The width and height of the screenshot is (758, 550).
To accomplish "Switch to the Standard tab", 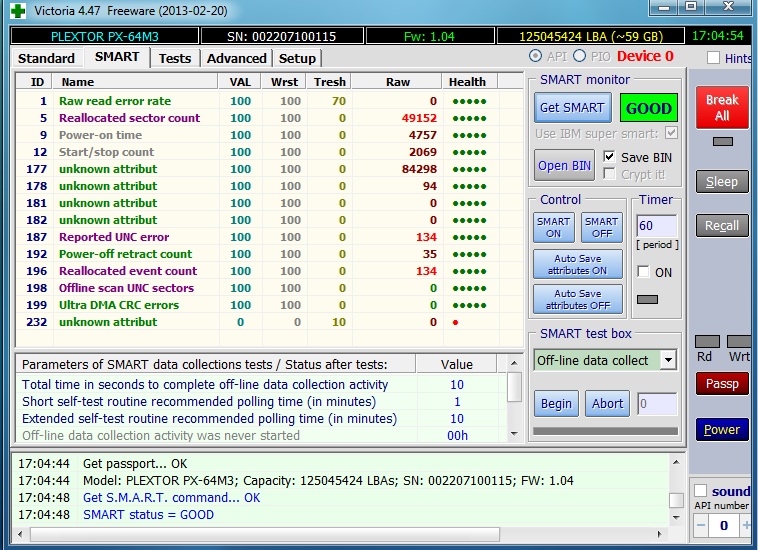I will [x=46, y=58].
